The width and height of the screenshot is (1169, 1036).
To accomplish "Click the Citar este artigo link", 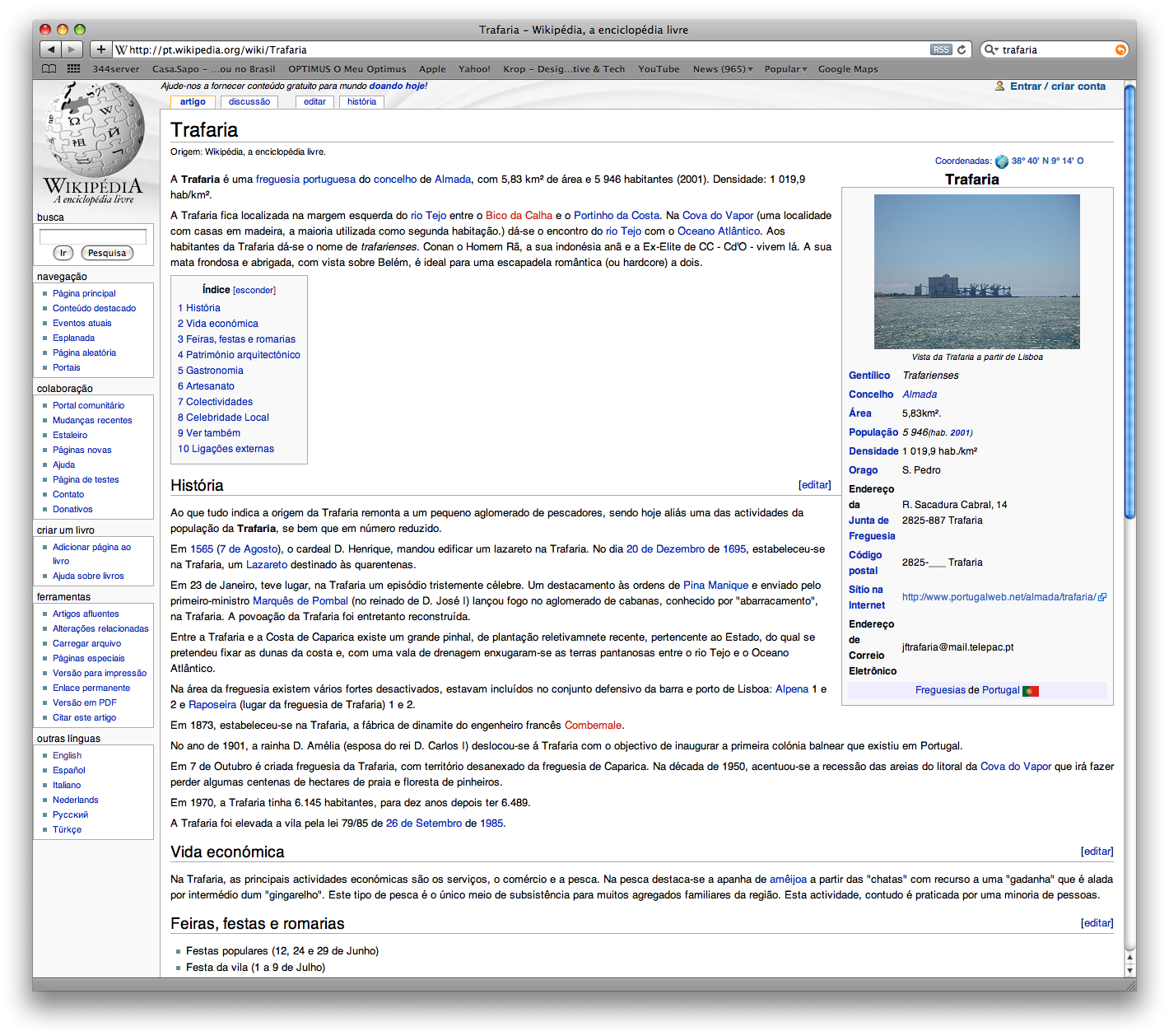I will point(84,717).
